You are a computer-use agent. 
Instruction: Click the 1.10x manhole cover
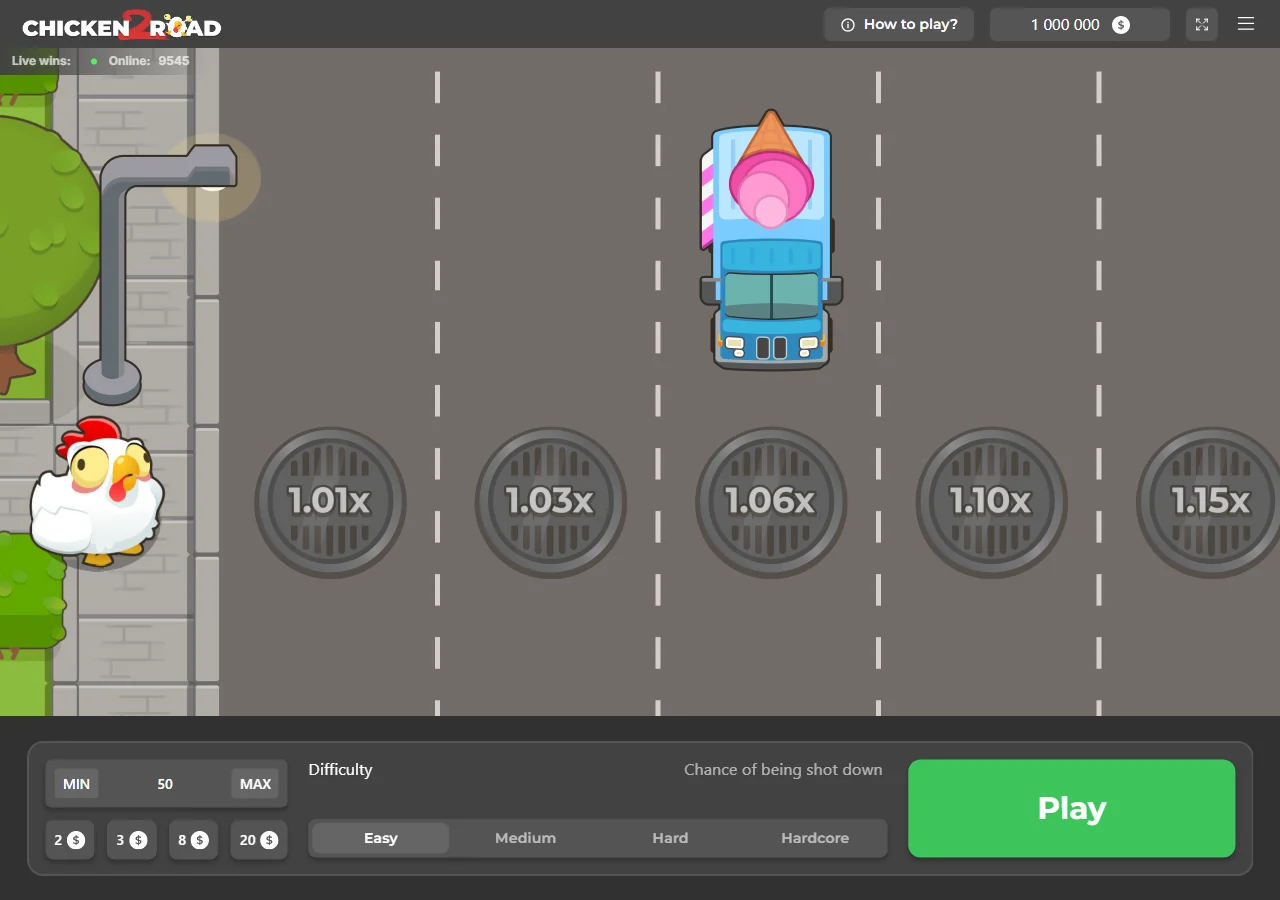(991, 501)
